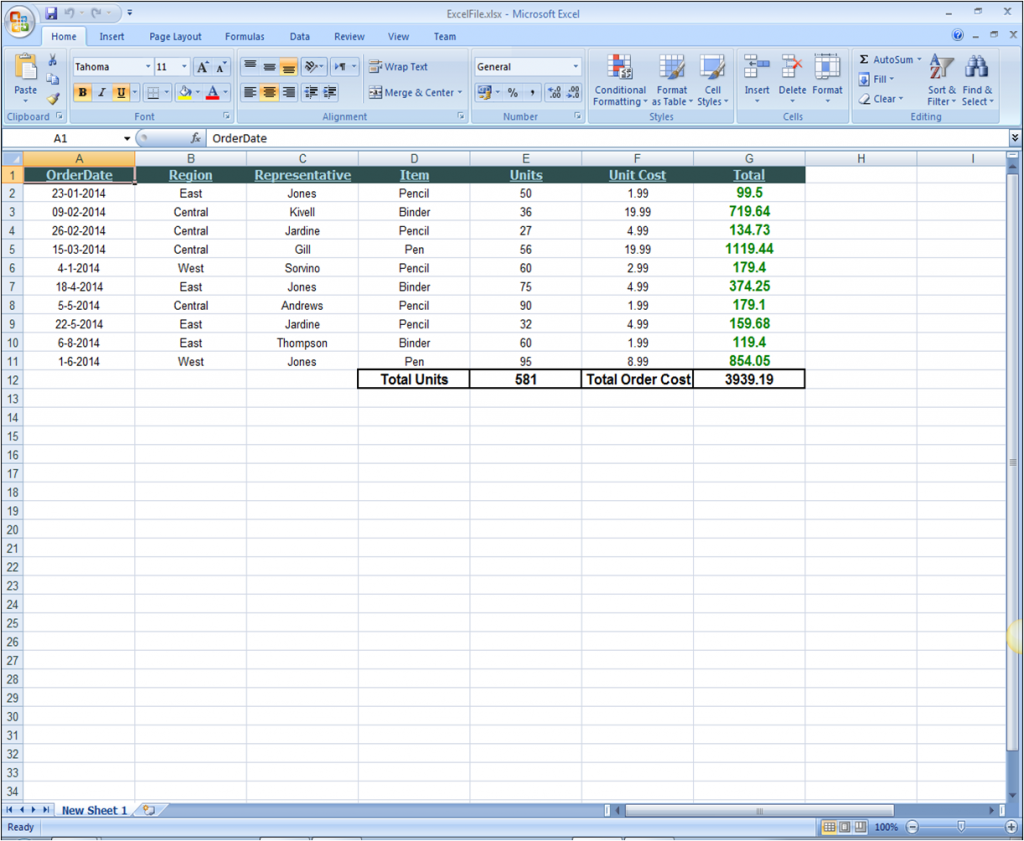
Task: Open the Name Box dropdown arrow
Action: click(x=127, y=139)
